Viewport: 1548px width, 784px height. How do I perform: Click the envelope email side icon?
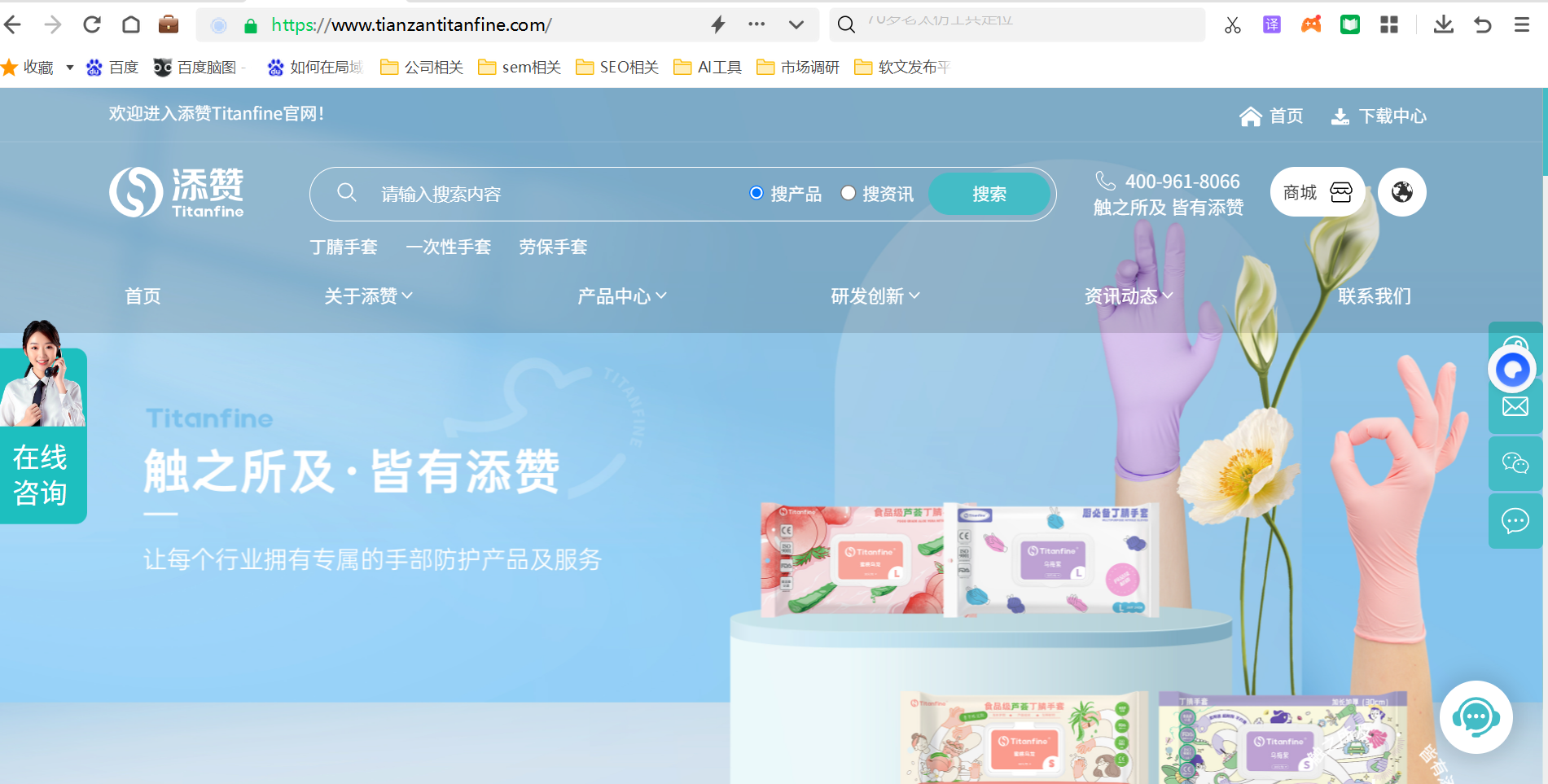(1515, 406)
